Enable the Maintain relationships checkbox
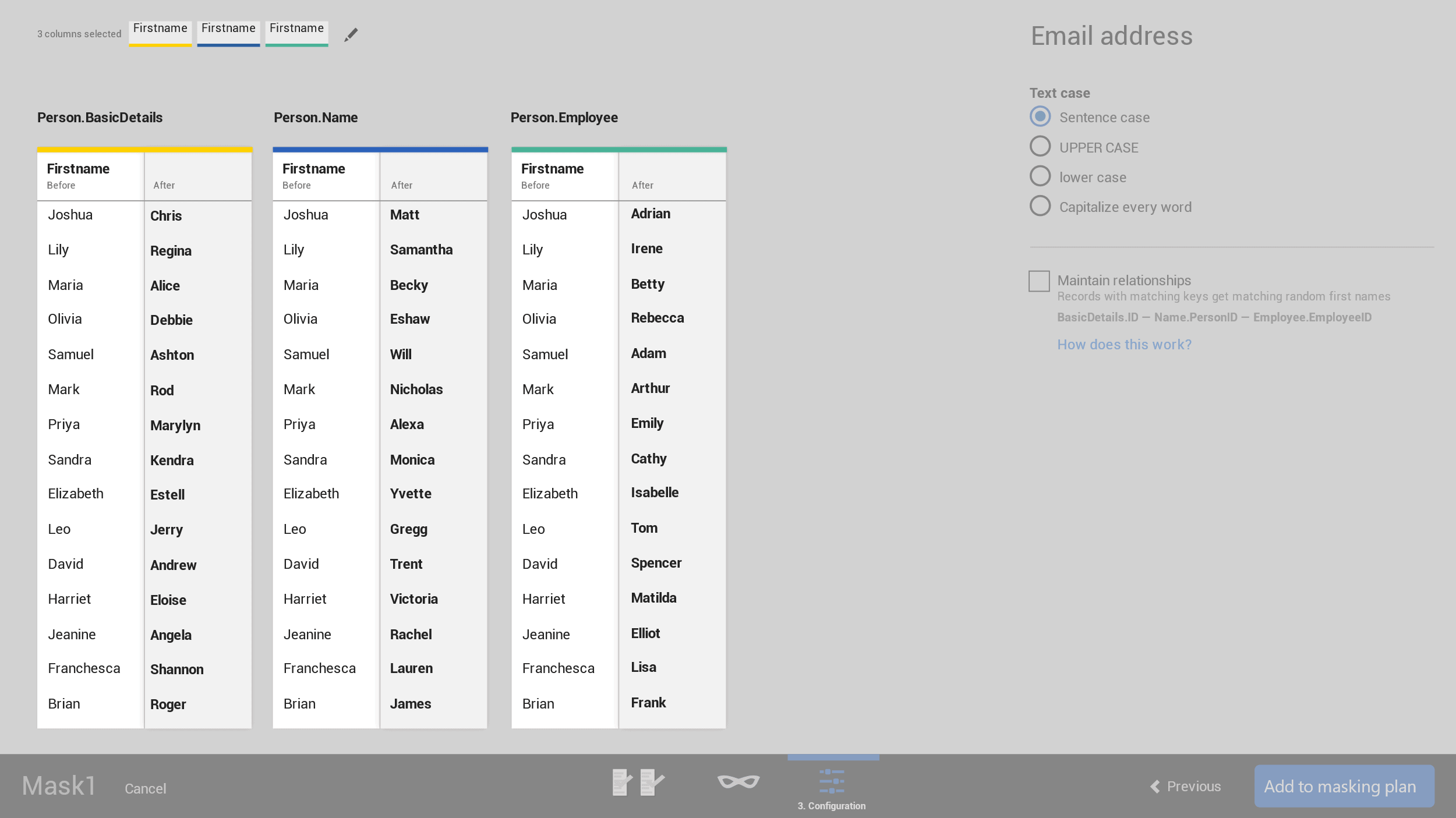Image resolution: width=1456 pixels, height=818 pixels. 1039,281
